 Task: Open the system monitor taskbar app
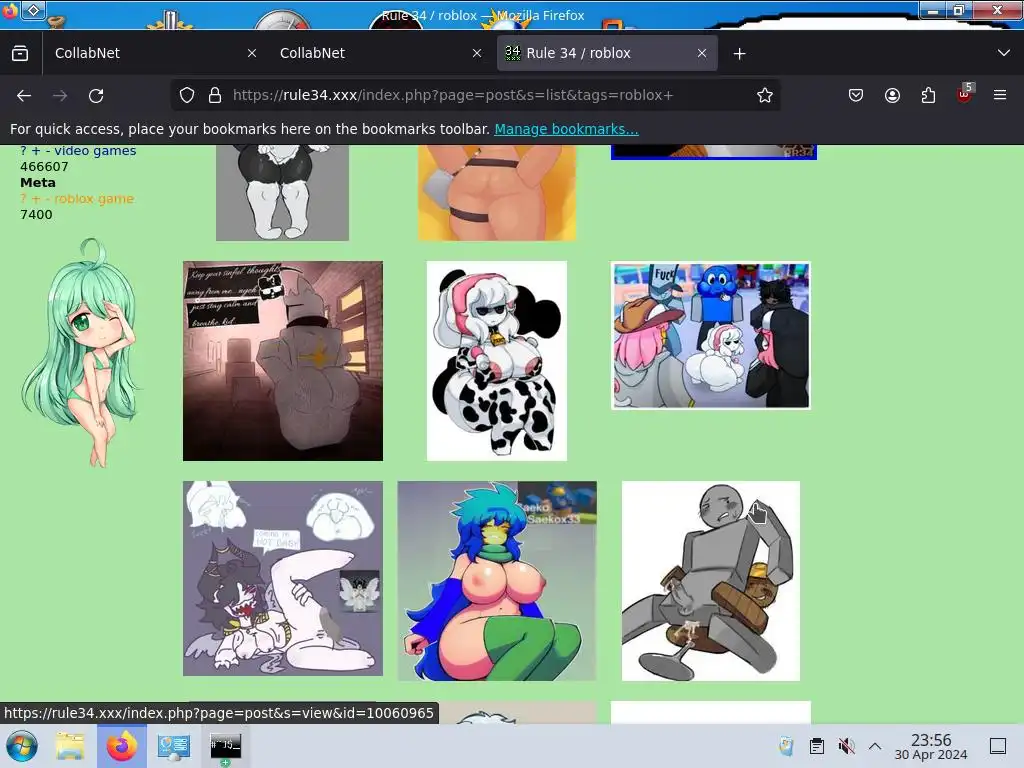(174, 746)
